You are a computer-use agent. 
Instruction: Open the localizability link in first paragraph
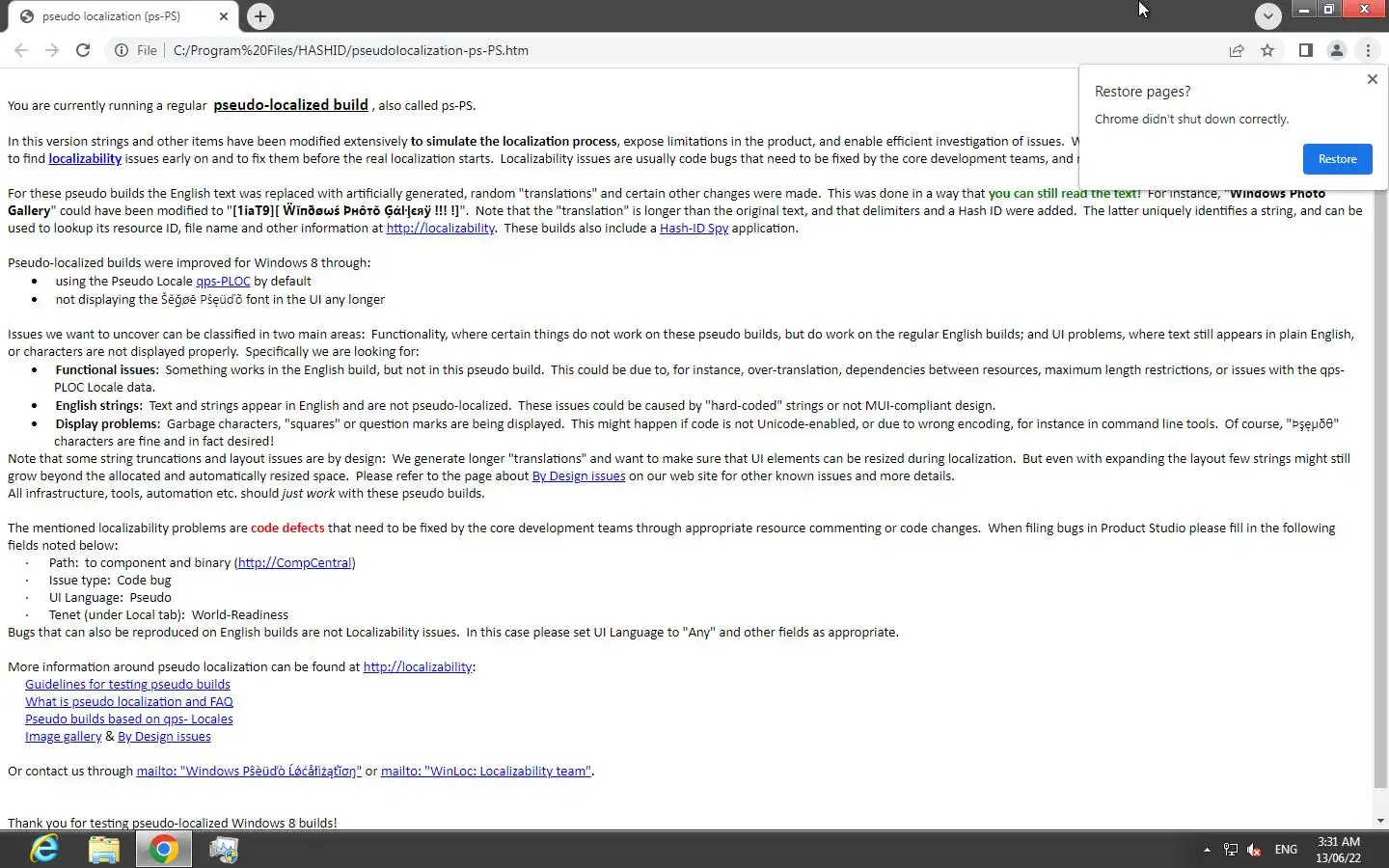pos(85,158)
